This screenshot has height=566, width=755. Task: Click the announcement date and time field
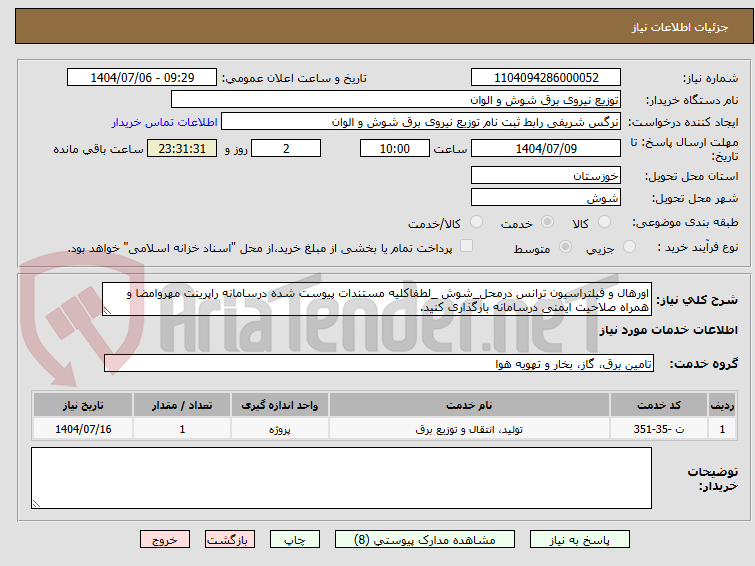(x=142, y=78)
